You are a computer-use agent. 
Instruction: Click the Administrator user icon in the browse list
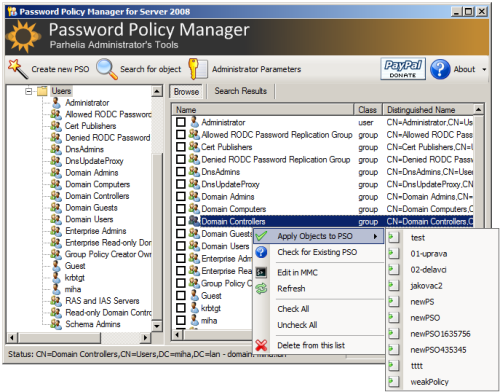pos(194,122)
